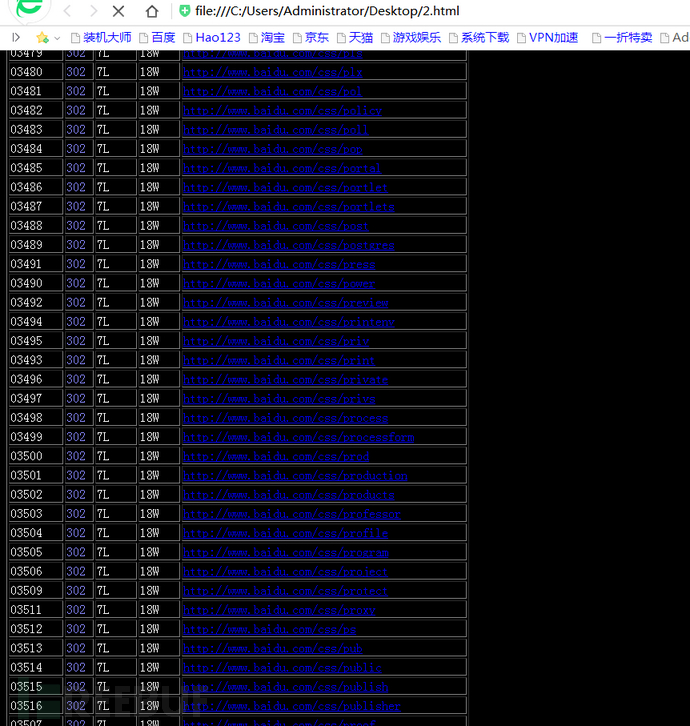Open the css/publisher link
The image size is (690, 726).
pos(292,707)
